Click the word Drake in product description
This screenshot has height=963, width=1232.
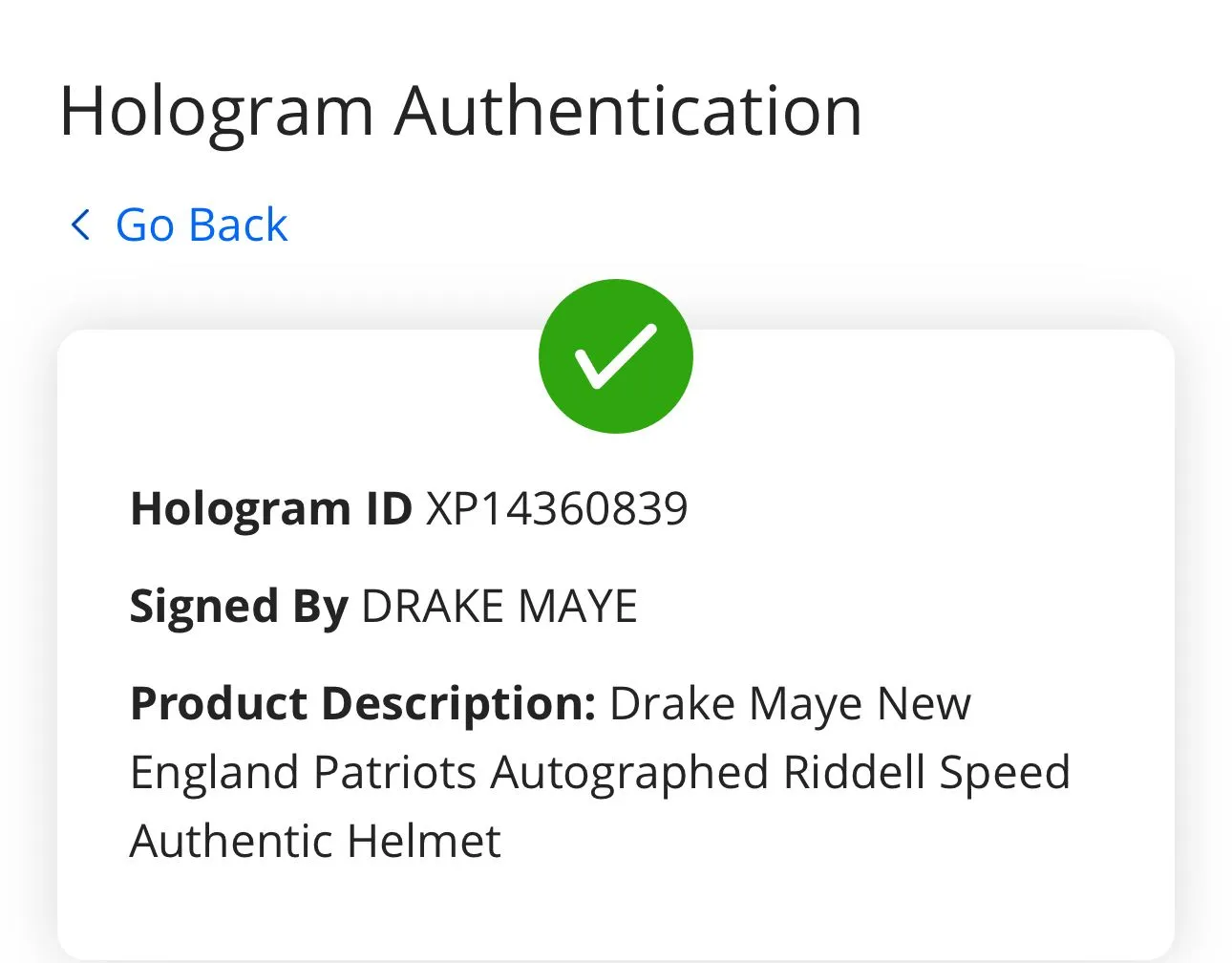click(672, 705)
